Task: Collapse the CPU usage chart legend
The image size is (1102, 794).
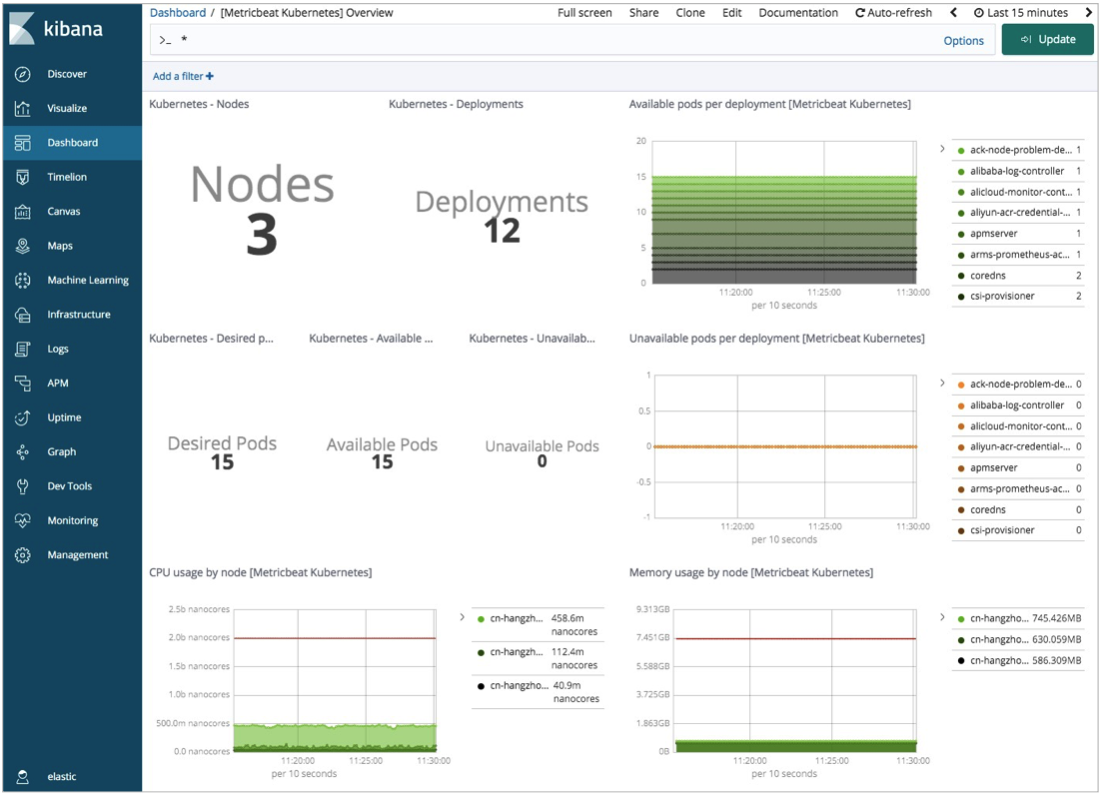Action: pos(462,618)
